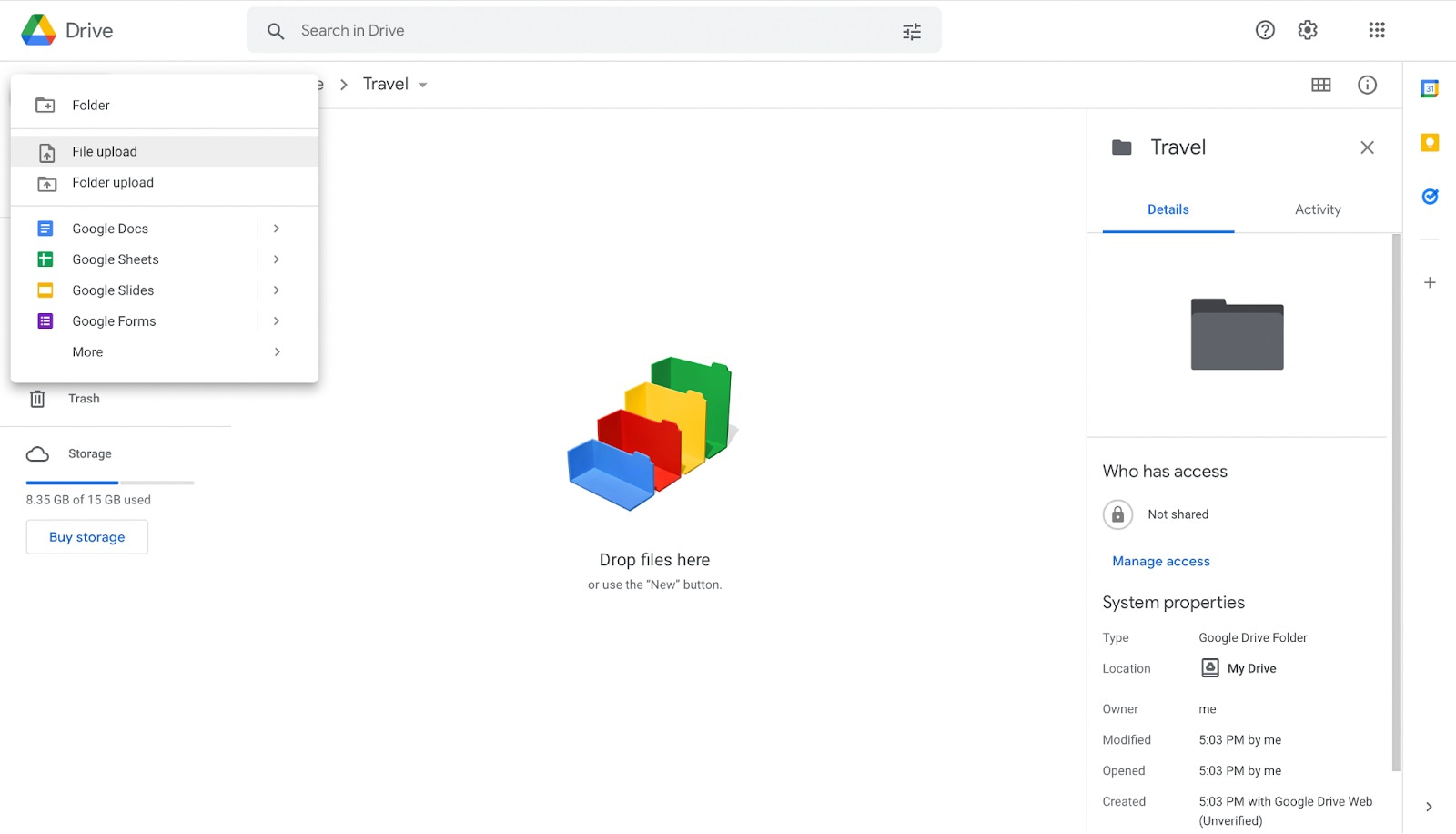The height and width of the screenshot is (834, 1456).
Task: Open the More menu entry
Action: [x=165, y=352]
